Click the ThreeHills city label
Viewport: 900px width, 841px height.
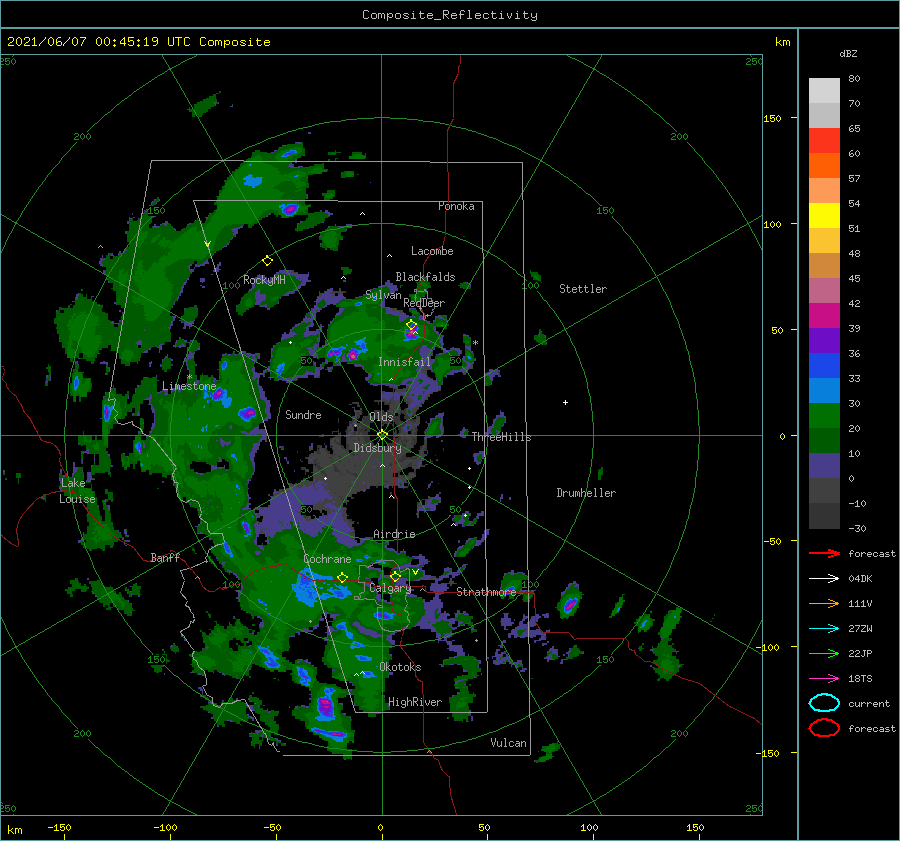click(501, 437)
